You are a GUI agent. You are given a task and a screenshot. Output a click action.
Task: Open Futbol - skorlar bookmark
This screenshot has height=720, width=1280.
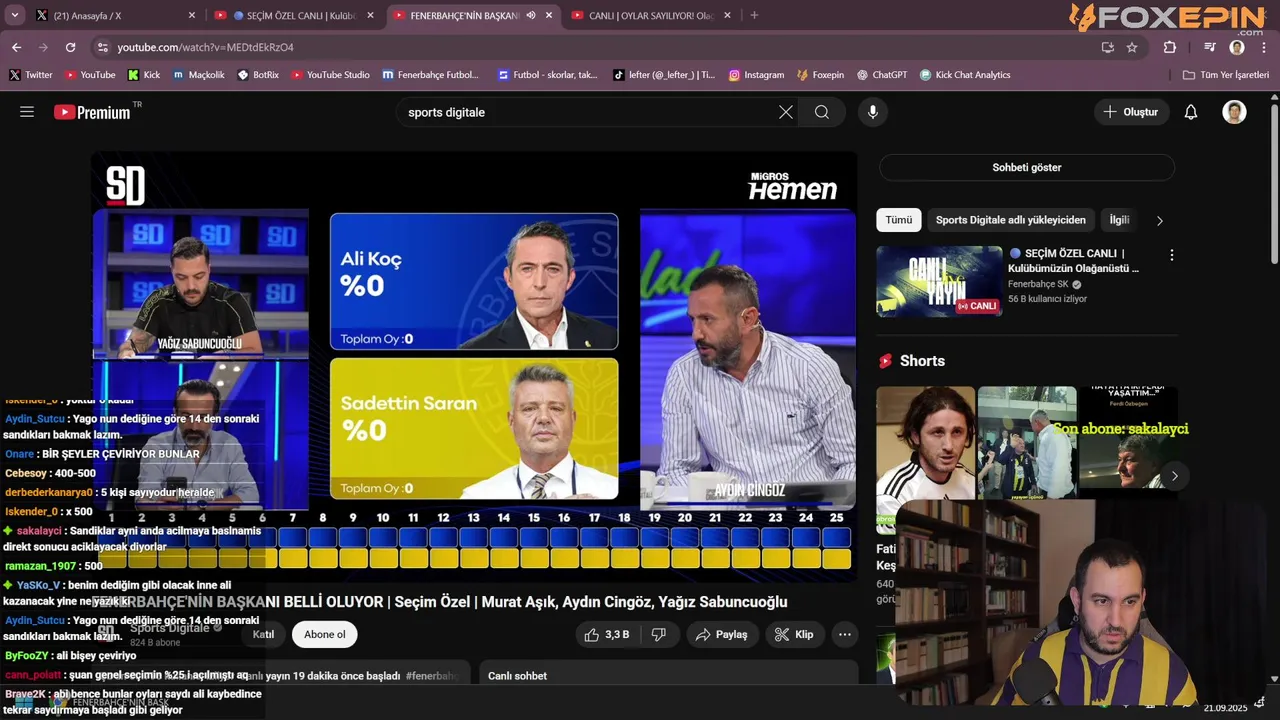coord(546,75)
